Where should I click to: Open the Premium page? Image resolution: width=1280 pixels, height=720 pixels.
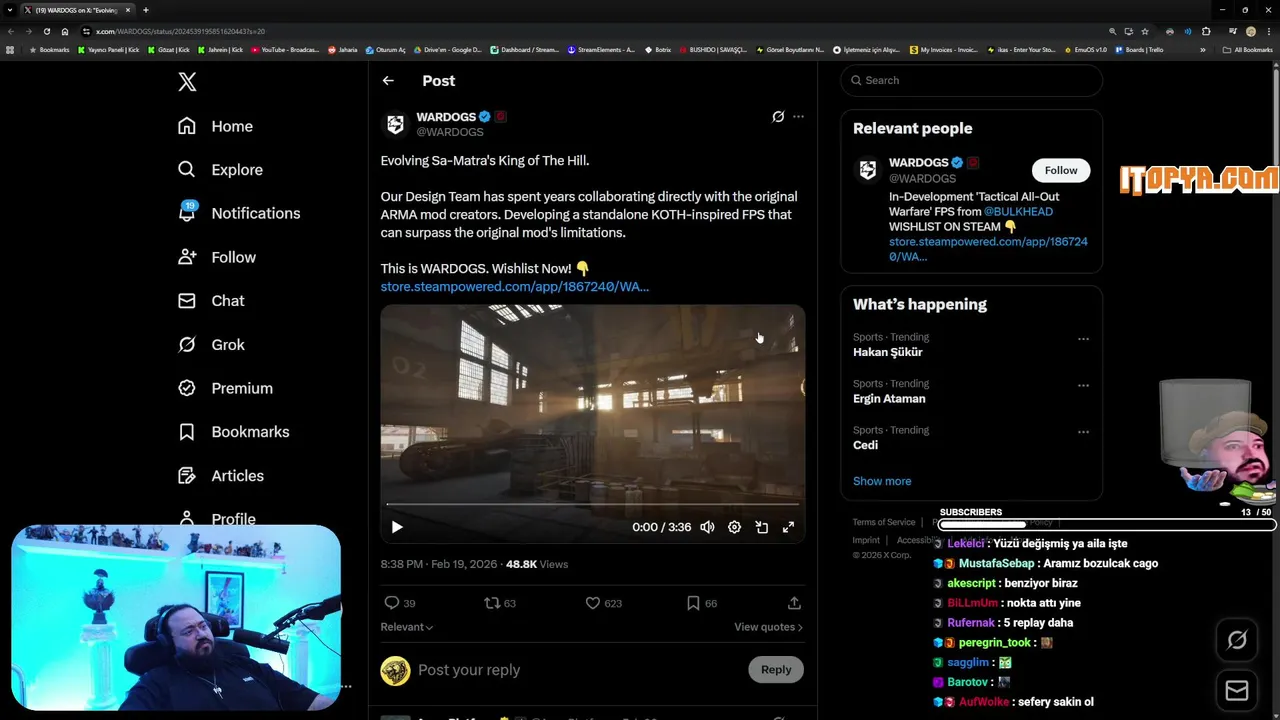pyautogui.click(x=225, y=388)
